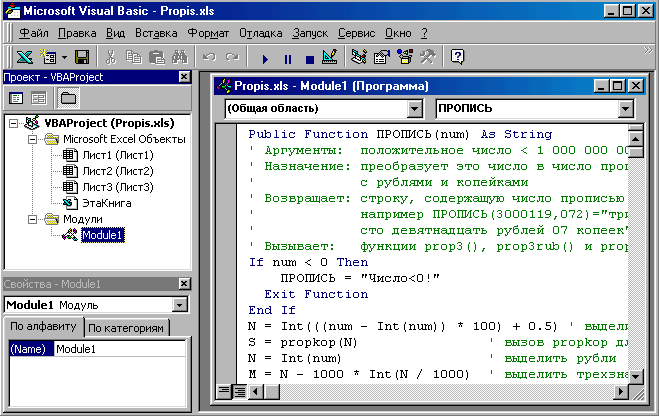This screenshot has width=659, height=416.
Task: Switch to the По категориям tab
Action: click(126, 328)
